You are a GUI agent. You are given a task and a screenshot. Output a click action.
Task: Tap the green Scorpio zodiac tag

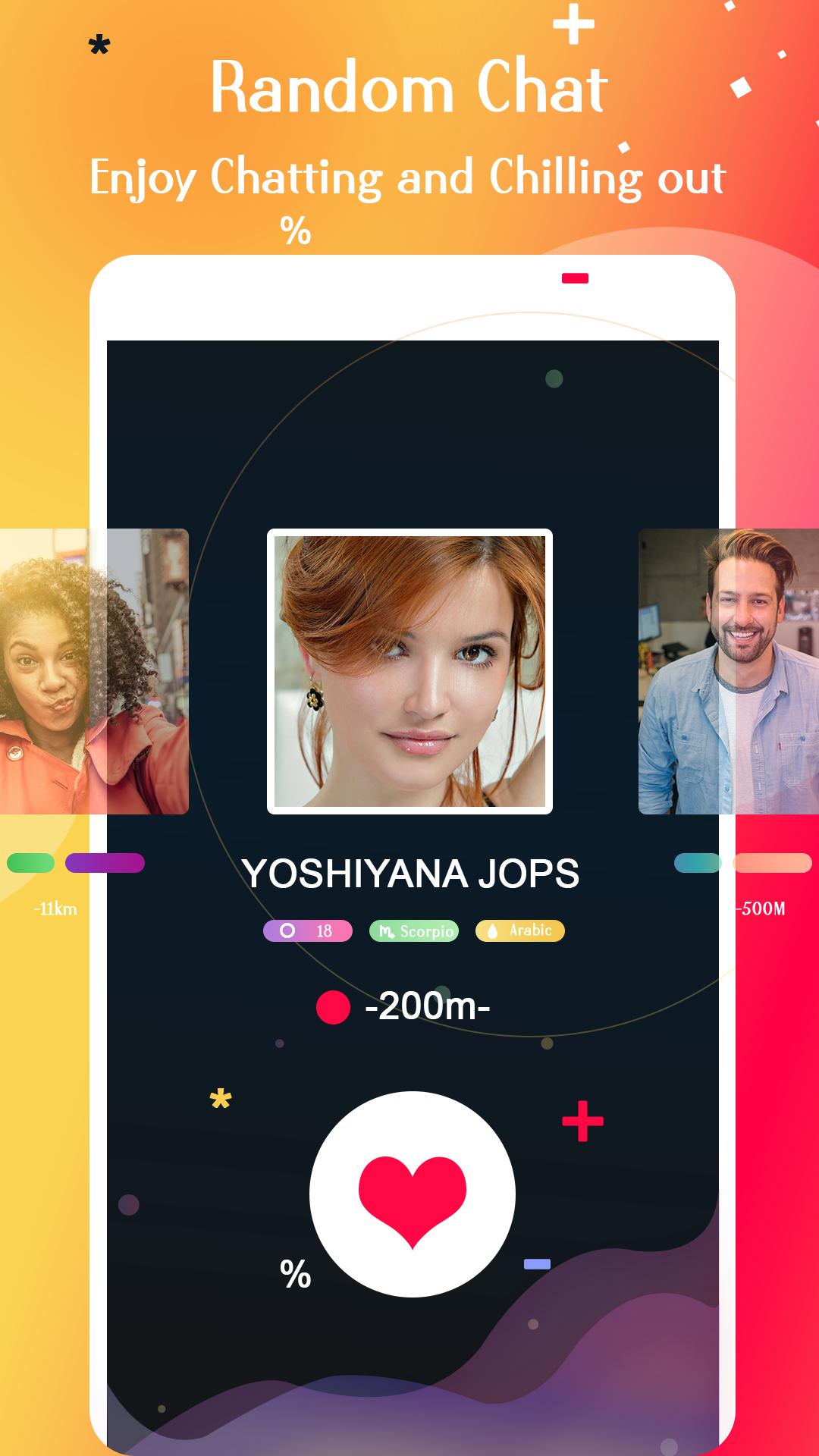coord(414,930)
